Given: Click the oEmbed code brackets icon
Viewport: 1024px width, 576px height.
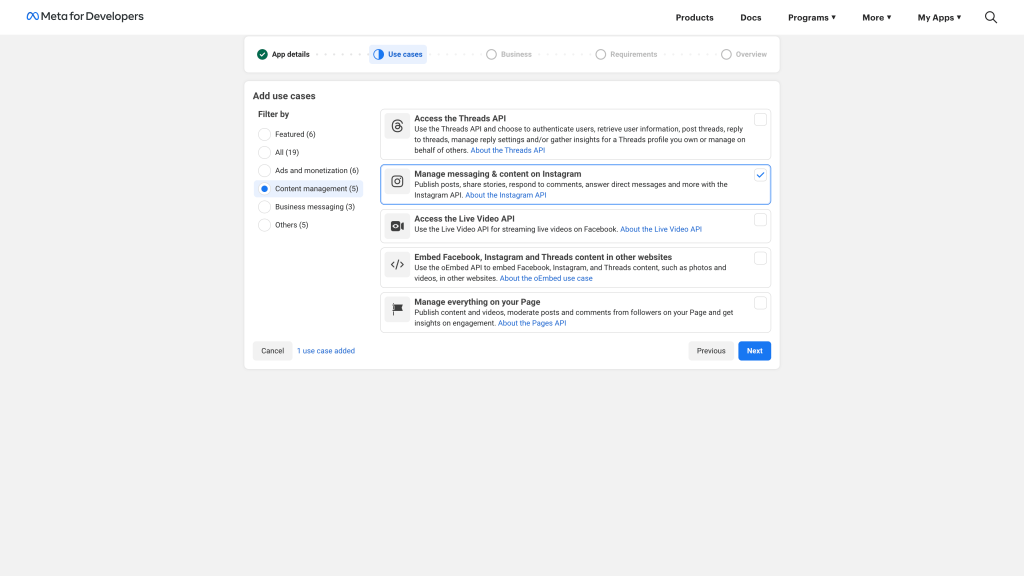Looking at the screenshot, I should (x=397, y=264).
